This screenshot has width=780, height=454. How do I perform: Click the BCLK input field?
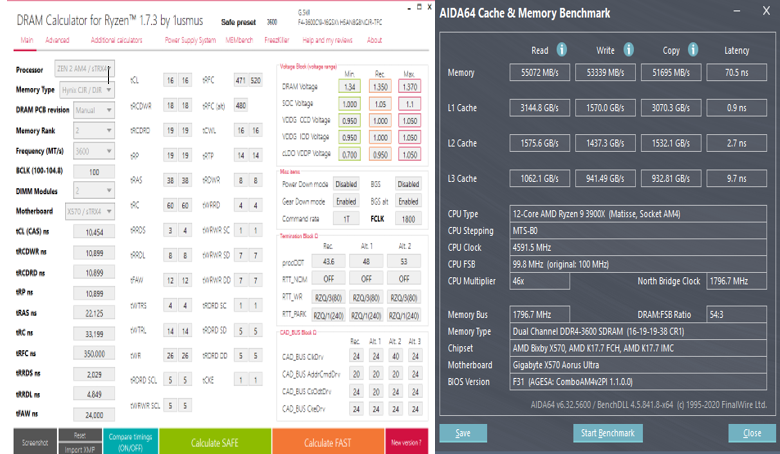94,172
